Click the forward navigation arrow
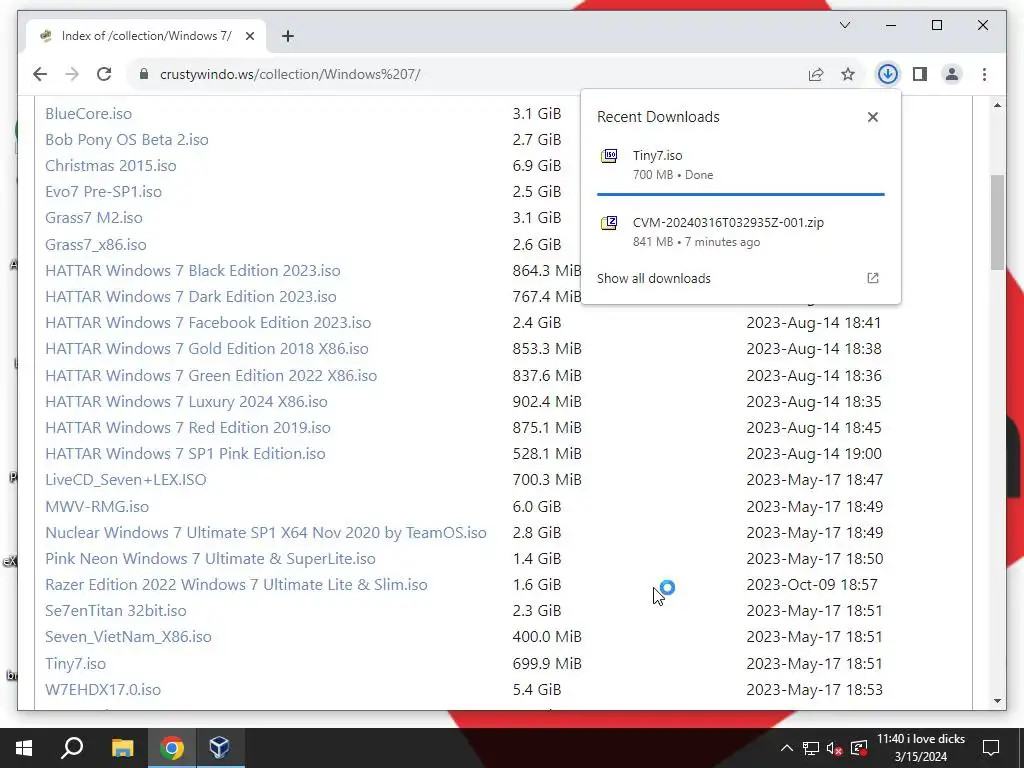The width and height of the screenshot is (1024, 768). point(72,74)
